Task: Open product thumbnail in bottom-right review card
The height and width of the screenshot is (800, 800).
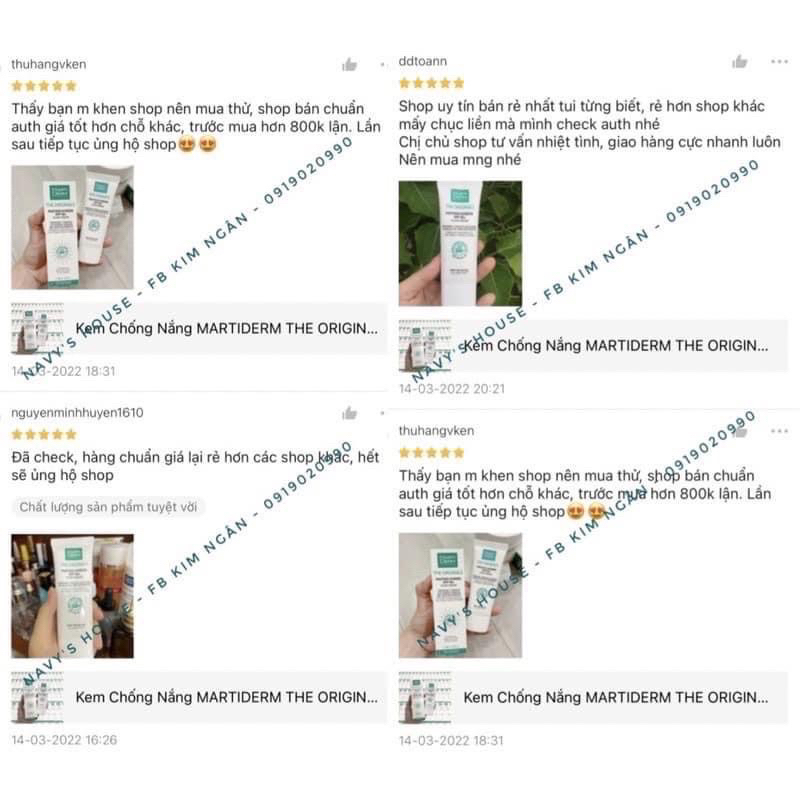Action: point(425,697)
